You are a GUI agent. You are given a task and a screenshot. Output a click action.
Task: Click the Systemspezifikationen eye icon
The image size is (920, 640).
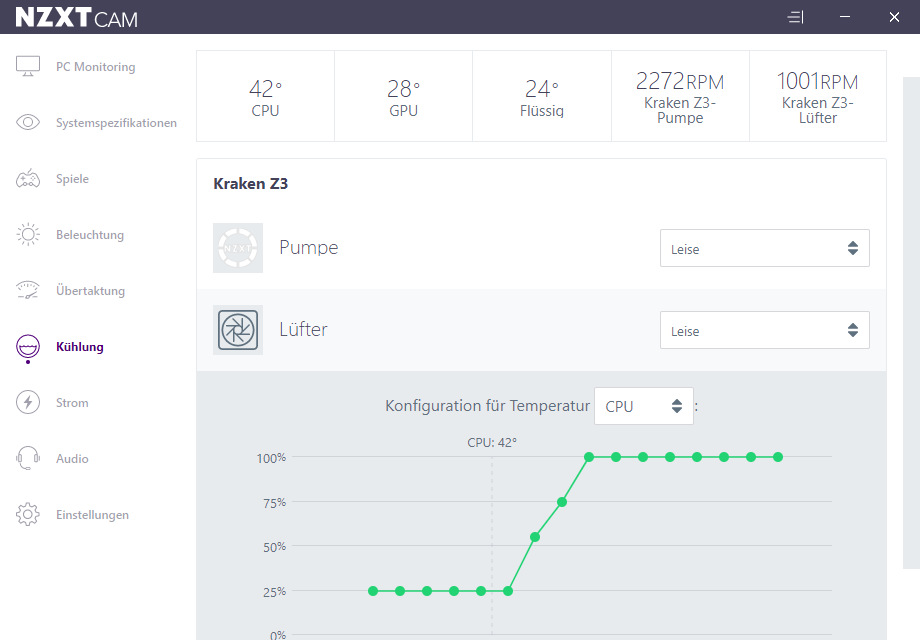pyautogui.click(x=28, y=122)
